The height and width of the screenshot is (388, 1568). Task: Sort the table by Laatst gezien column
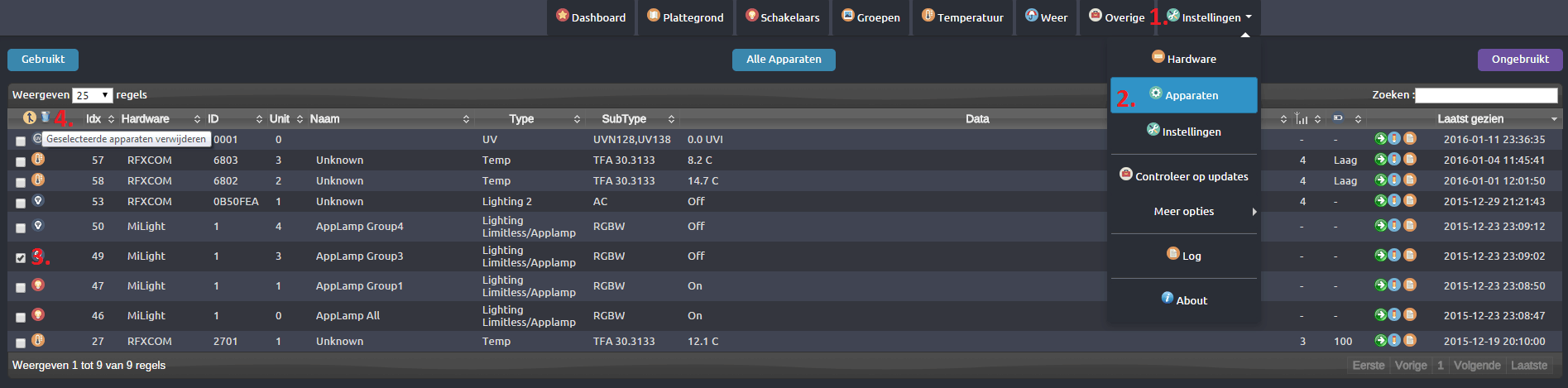pyautogui.click(x=1470, y=119)
